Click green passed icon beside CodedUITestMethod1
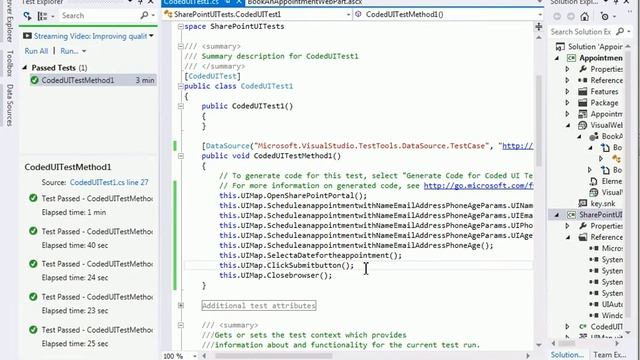Screen dimensions: 640x360 34,80
